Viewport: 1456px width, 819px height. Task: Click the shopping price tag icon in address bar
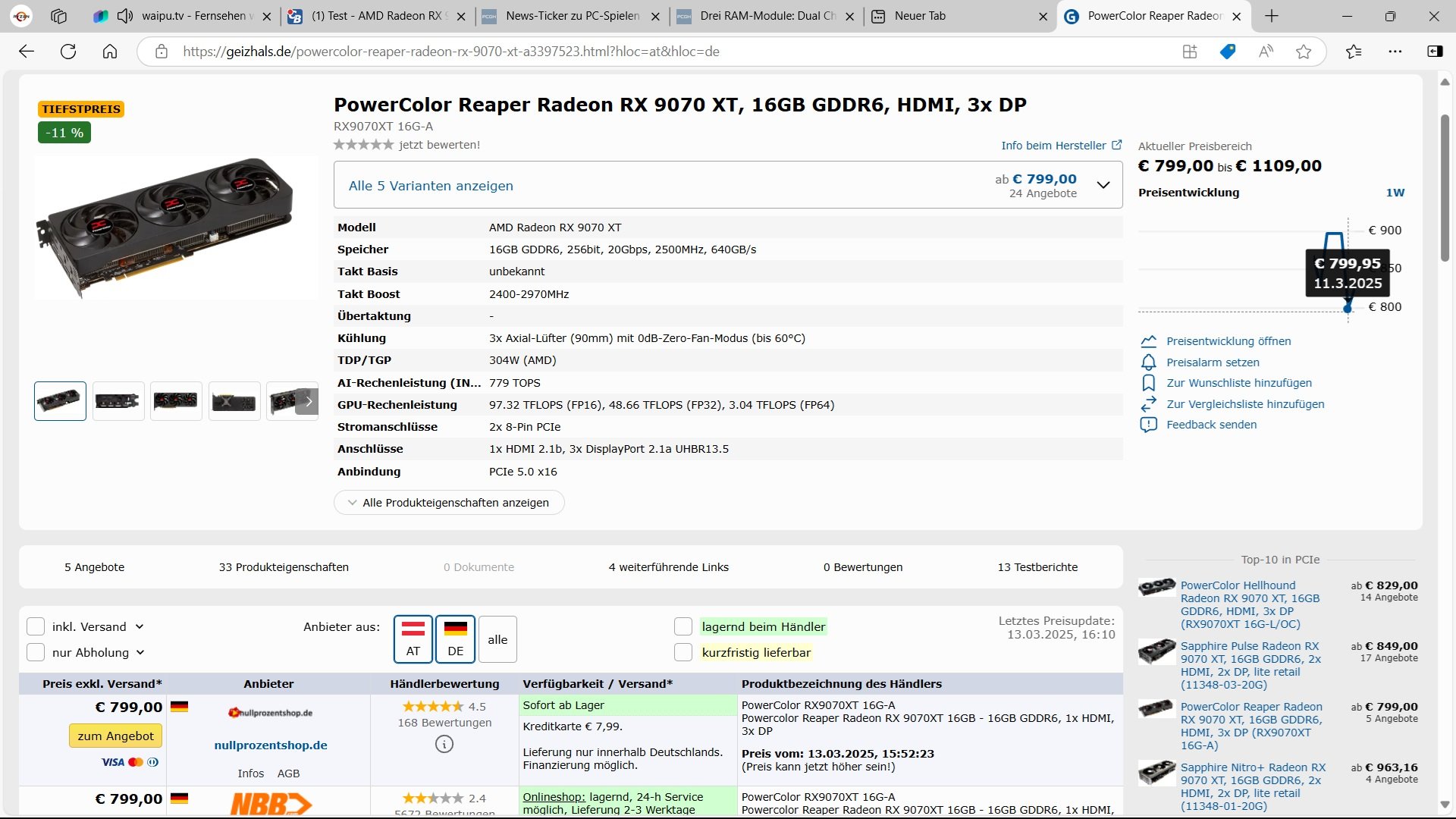(x=1228, y=52)
